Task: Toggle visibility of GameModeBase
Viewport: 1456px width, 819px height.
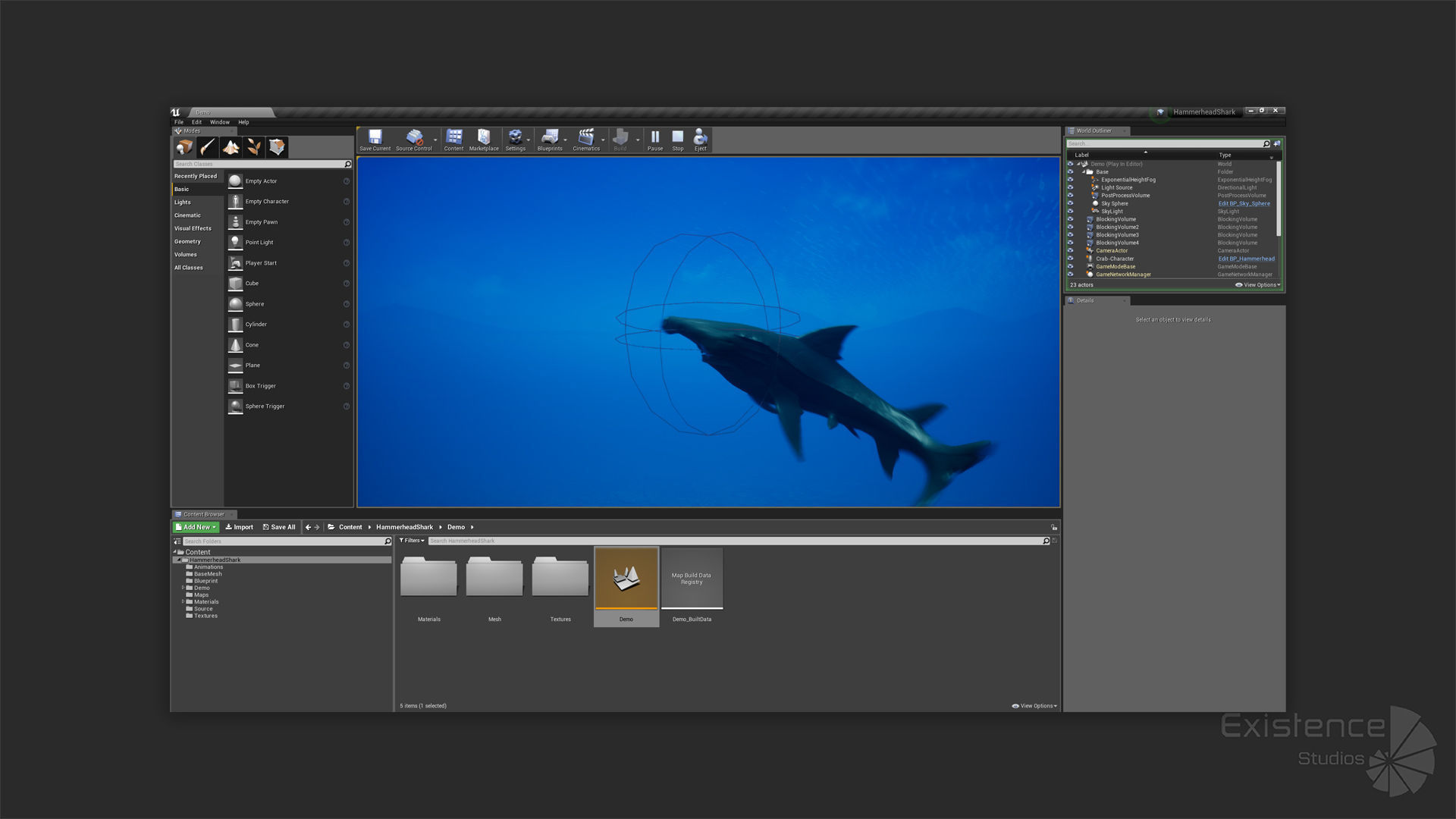Action: (x=1071, y=267)
